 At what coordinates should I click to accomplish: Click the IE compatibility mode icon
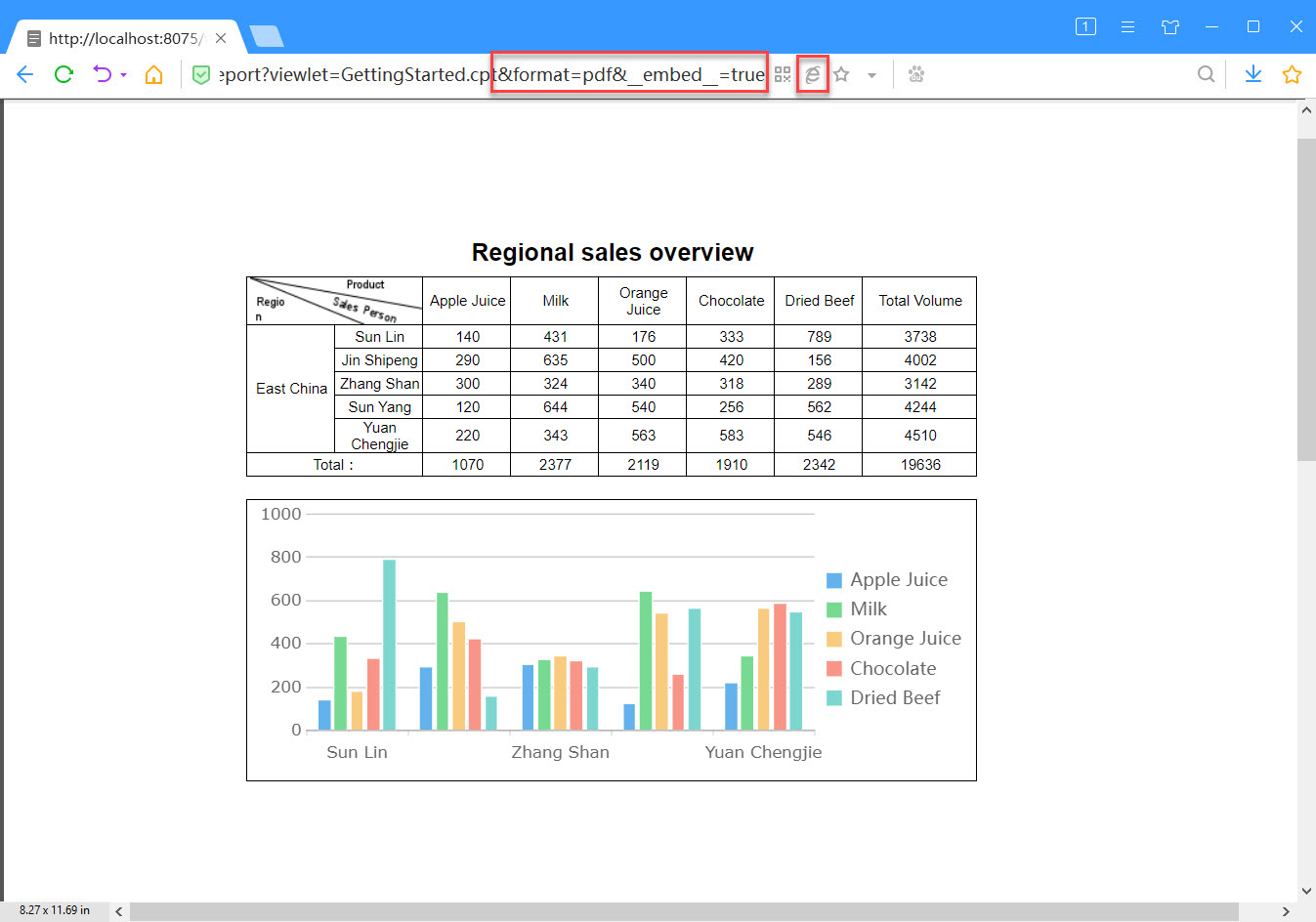click(x=813, y=74)
